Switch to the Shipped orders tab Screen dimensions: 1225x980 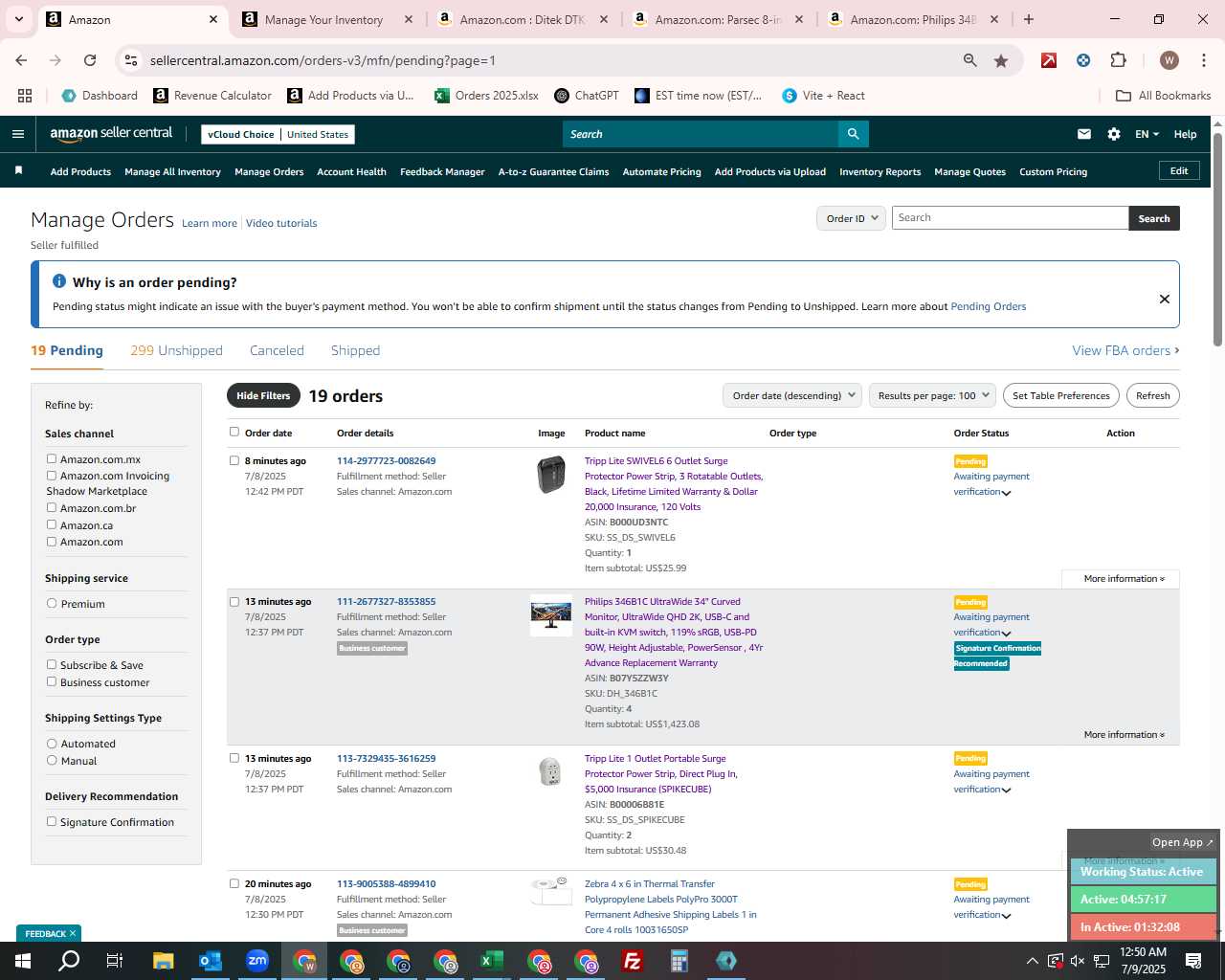(x=355, y=350)
